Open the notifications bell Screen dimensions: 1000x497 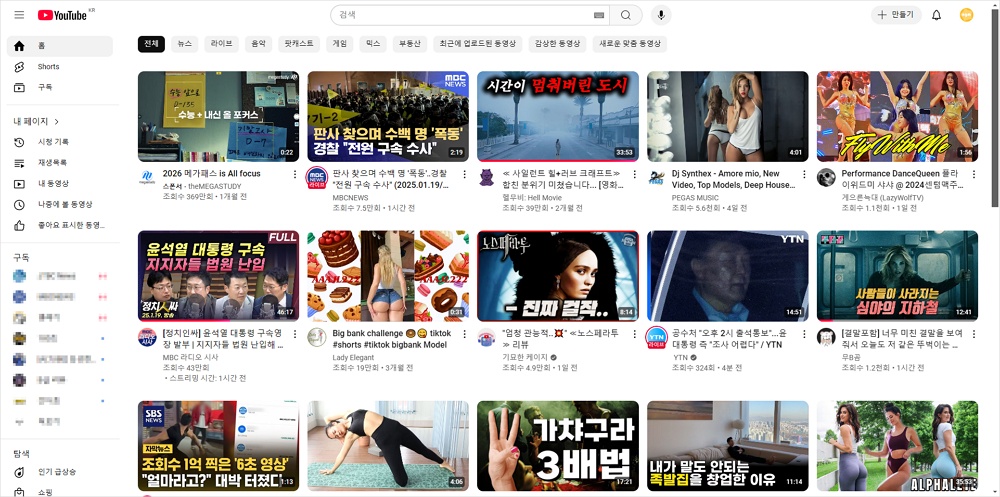[936, 15]
